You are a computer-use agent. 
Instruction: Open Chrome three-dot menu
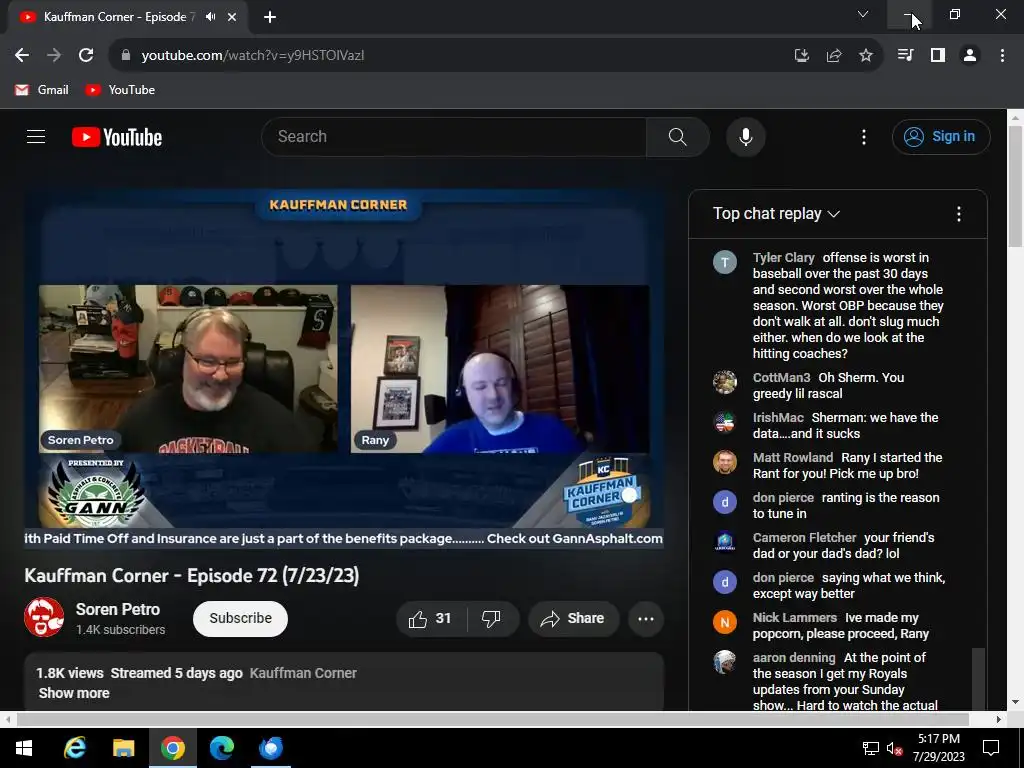pyautogui.click(x=1002, y=56)
